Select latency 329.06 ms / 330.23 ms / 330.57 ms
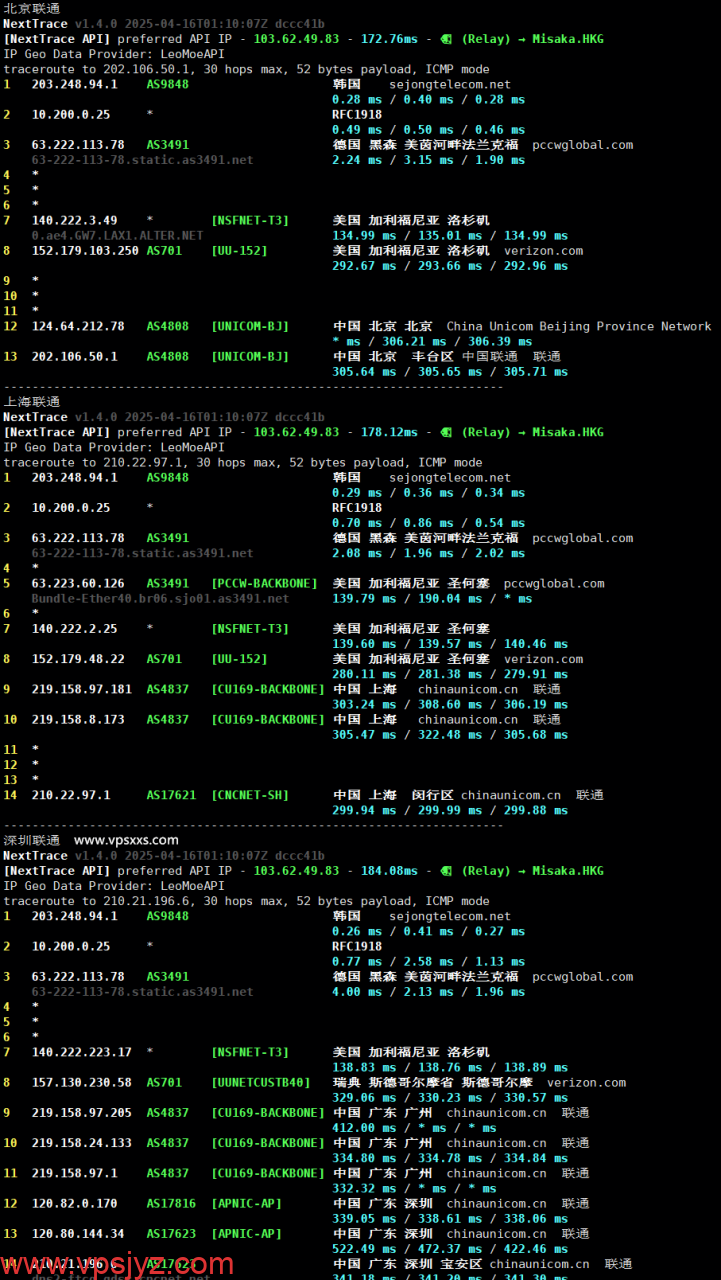This screenshot has height=1280, width=721. coord(450,1097)
